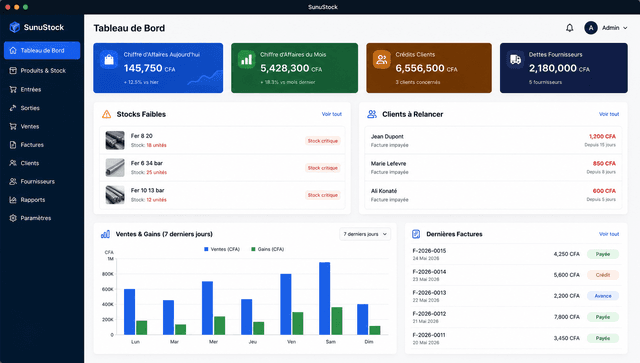Open Produits & Stock section
The width and height of the screenshot is (640, 363).
pos(42,71)
